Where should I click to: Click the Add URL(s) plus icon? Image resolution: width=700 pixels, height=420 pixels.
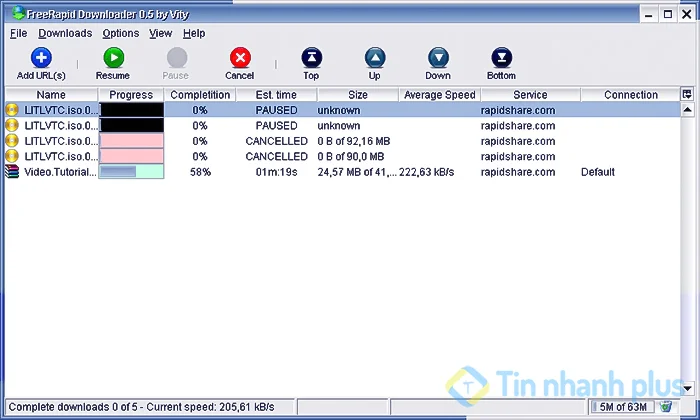(41, 58)
